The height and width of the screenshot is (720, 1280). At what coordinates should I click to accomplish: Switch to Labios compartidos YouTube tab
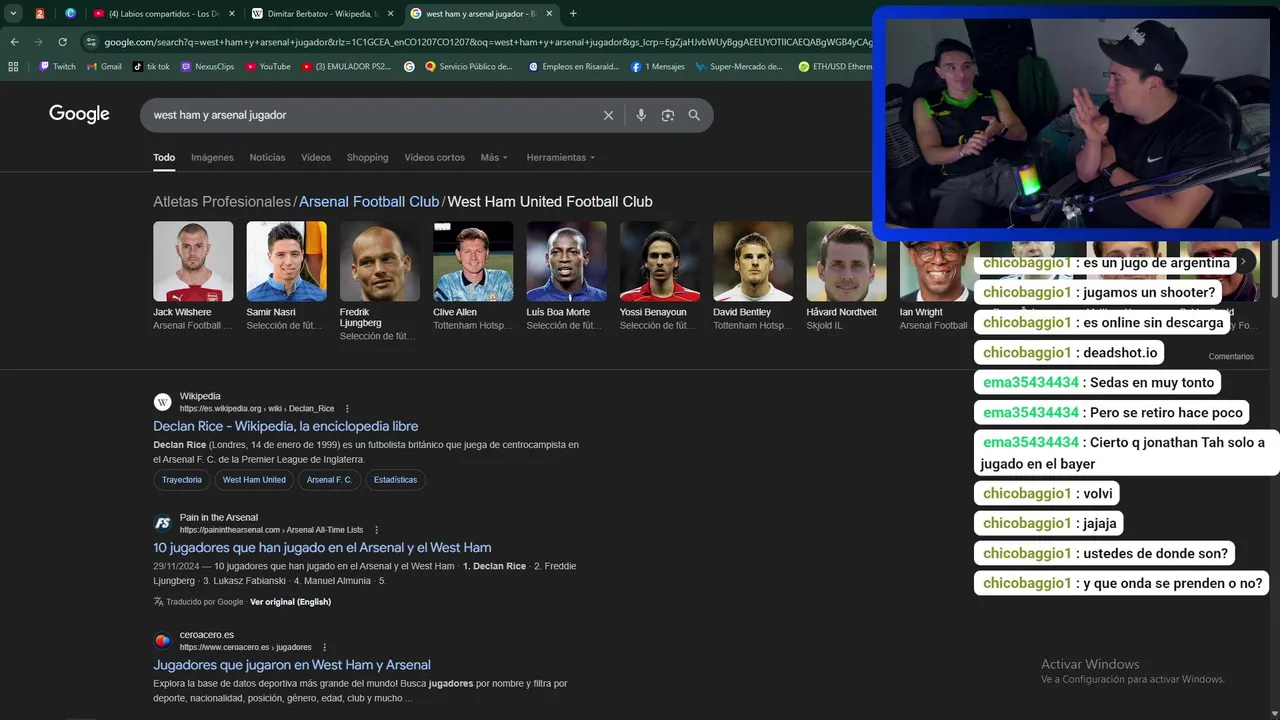point(163,14)
